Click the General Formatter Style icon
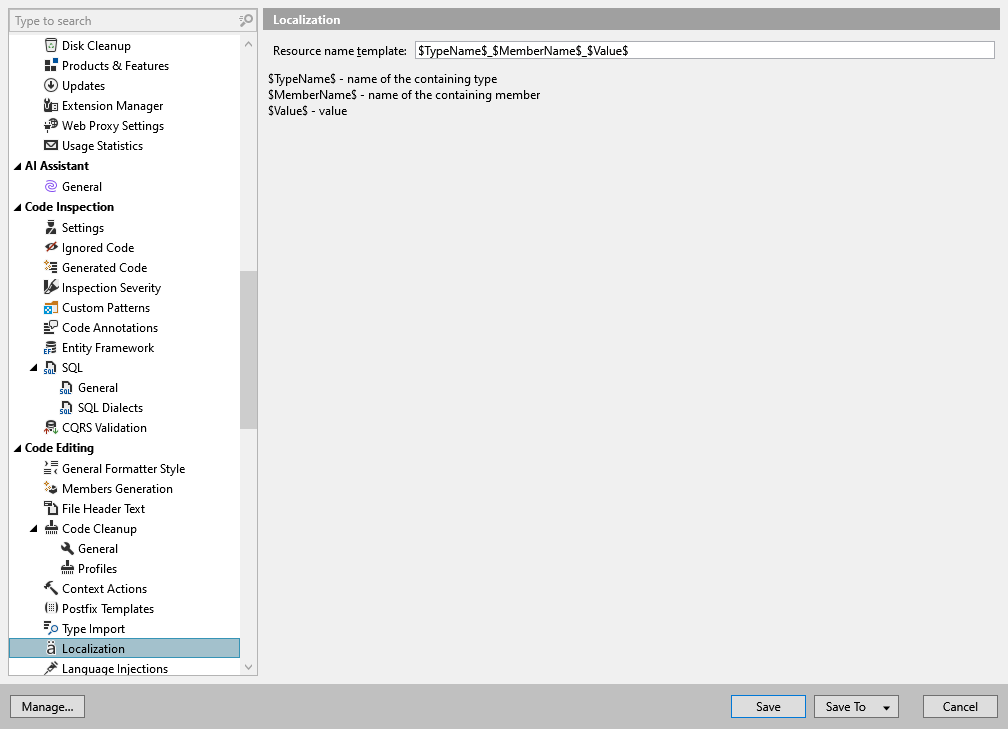 tap(51, 468)
